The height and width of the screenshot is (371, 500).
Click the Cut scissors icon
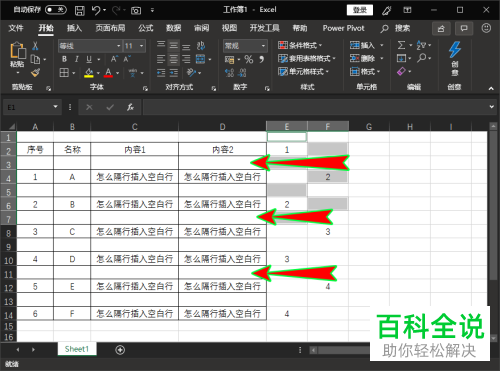[x=35, y=46]
